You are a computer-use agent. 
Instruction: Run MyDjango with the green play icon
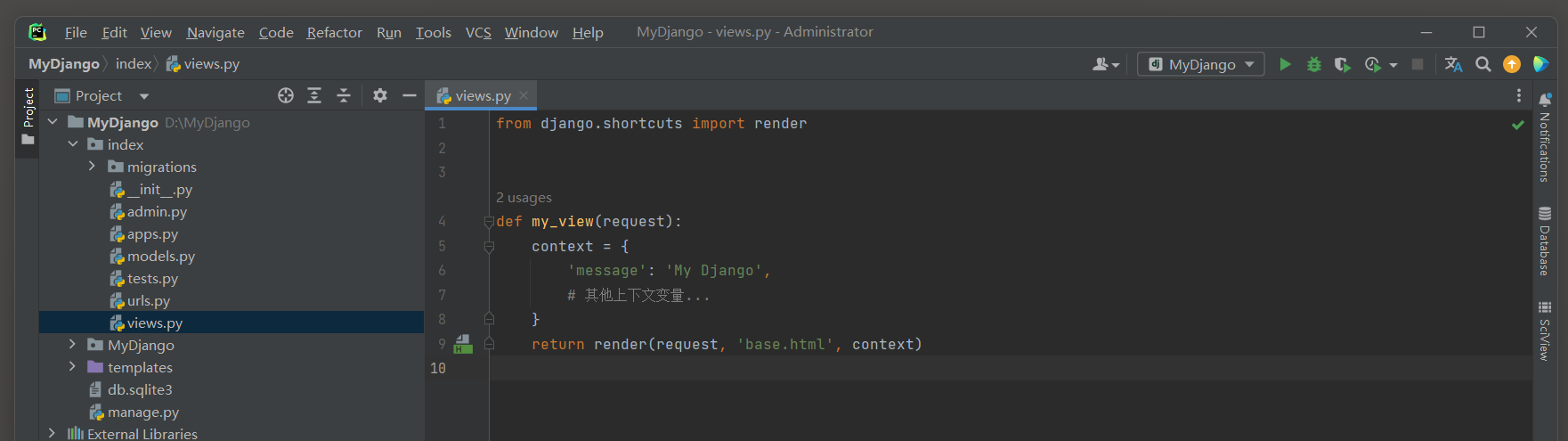tap(1285, 64)
